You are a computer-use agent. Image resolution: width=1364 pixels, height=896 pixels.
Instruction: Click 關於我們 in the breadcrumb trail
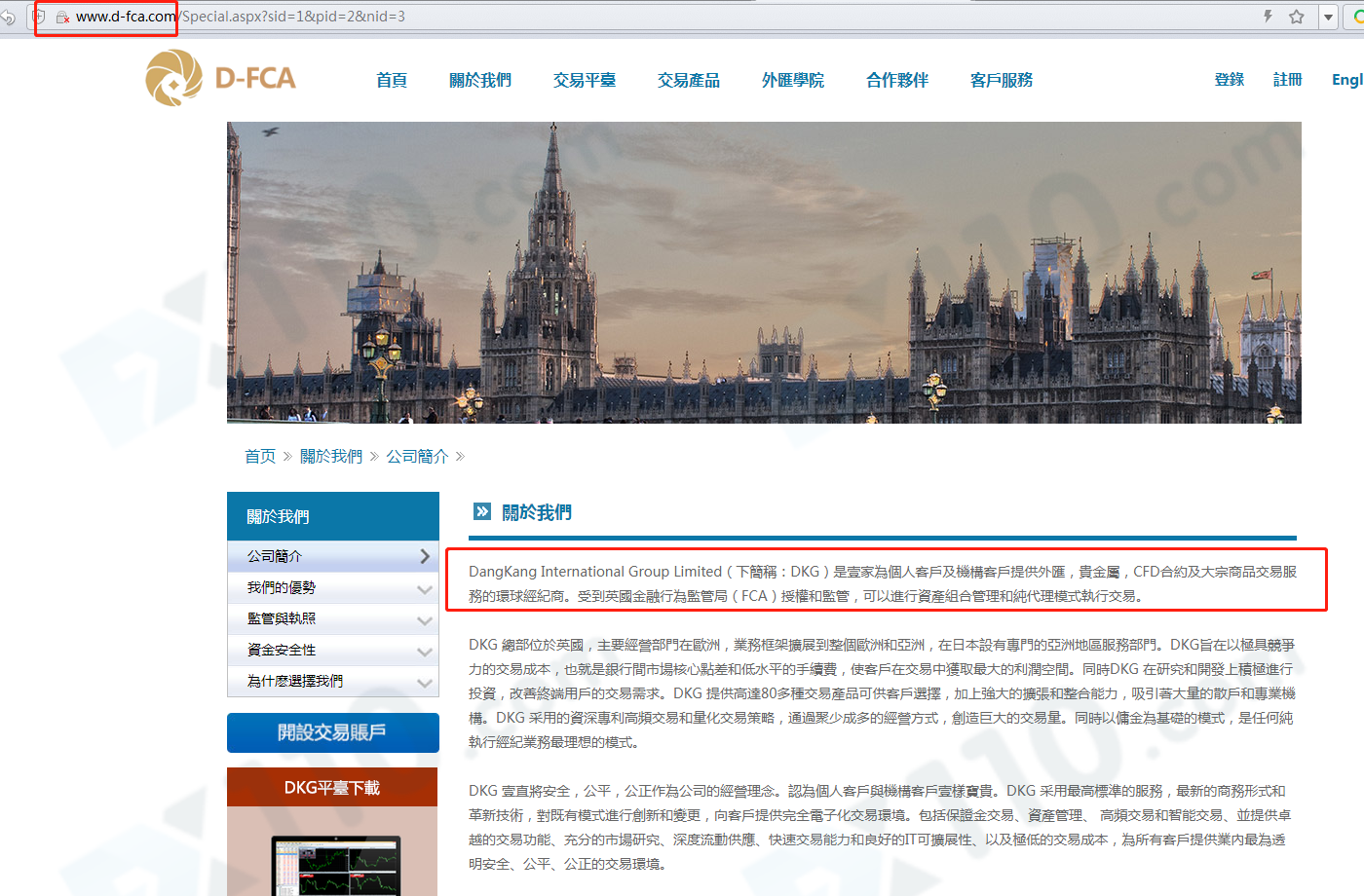click(x=331, y=456)
